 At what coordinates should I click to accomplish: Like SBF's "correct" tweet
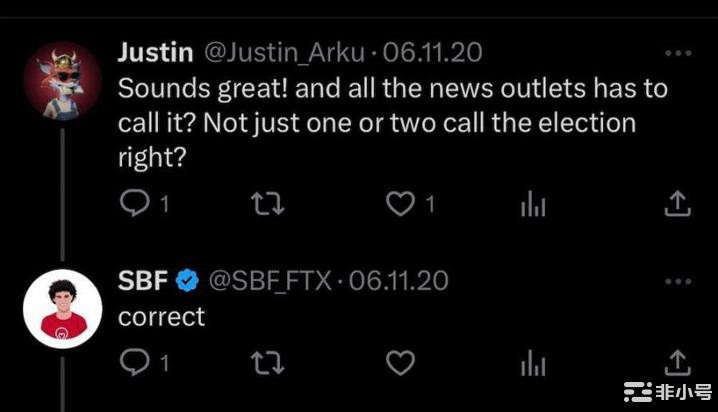click(x=400, y=364)
